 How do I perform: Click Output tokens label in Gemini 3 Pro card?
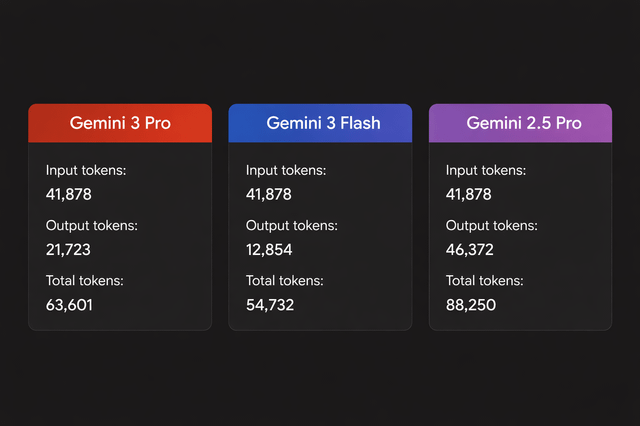click(x=92, y=226)
